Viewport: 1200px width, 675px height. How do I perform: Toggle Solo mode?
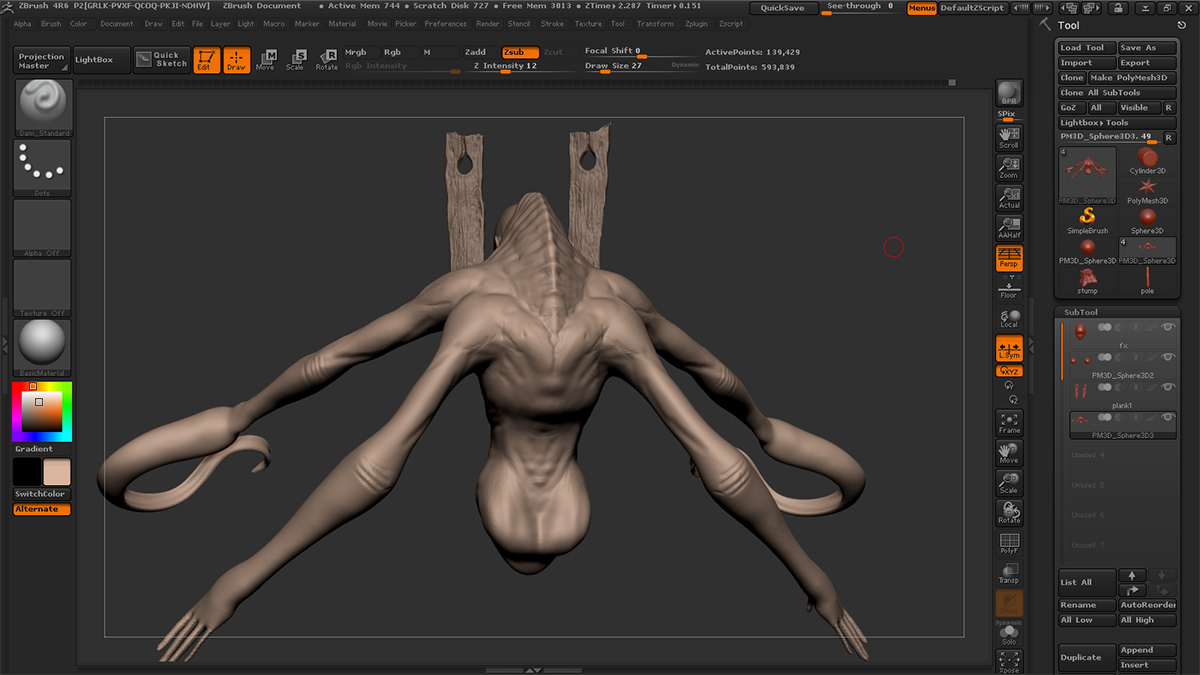(1009, 633)
